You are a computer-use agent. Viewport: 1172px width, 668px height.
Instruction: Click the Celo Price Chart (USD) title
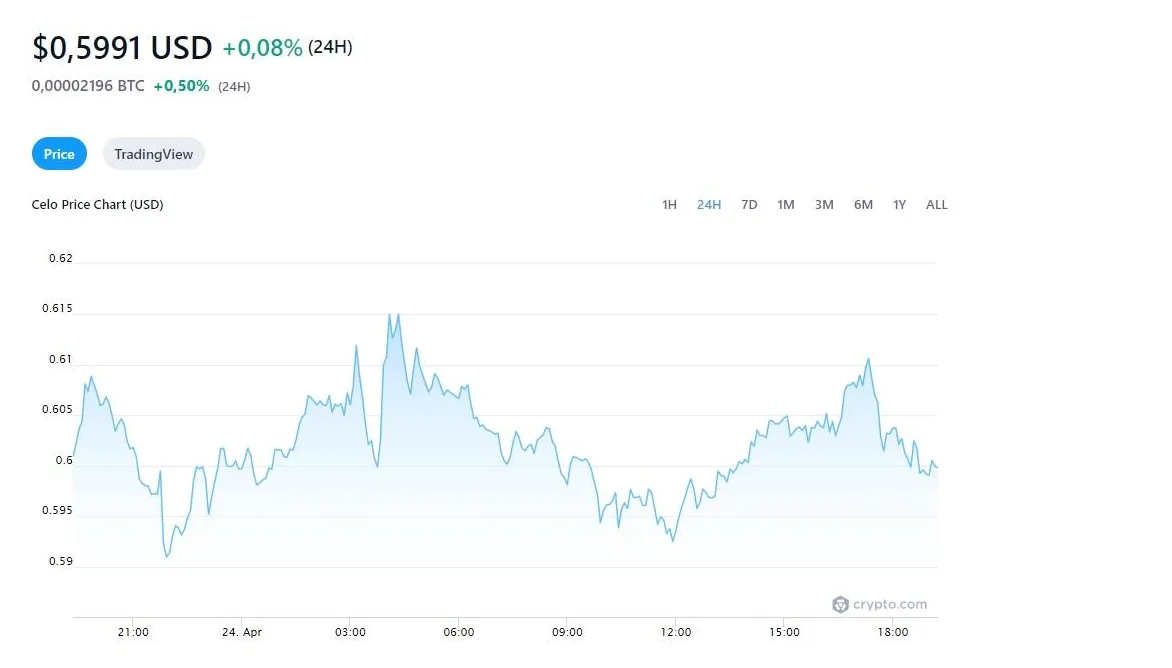pyautogui.click(x=97, y=204)
